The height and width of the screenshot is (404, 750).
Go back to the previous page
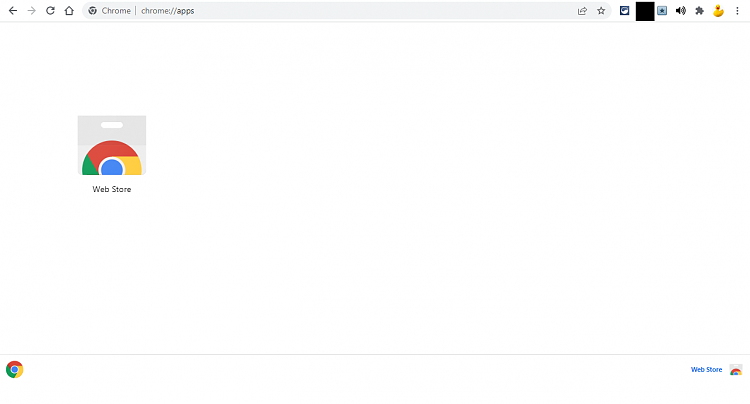click(13, 11)
